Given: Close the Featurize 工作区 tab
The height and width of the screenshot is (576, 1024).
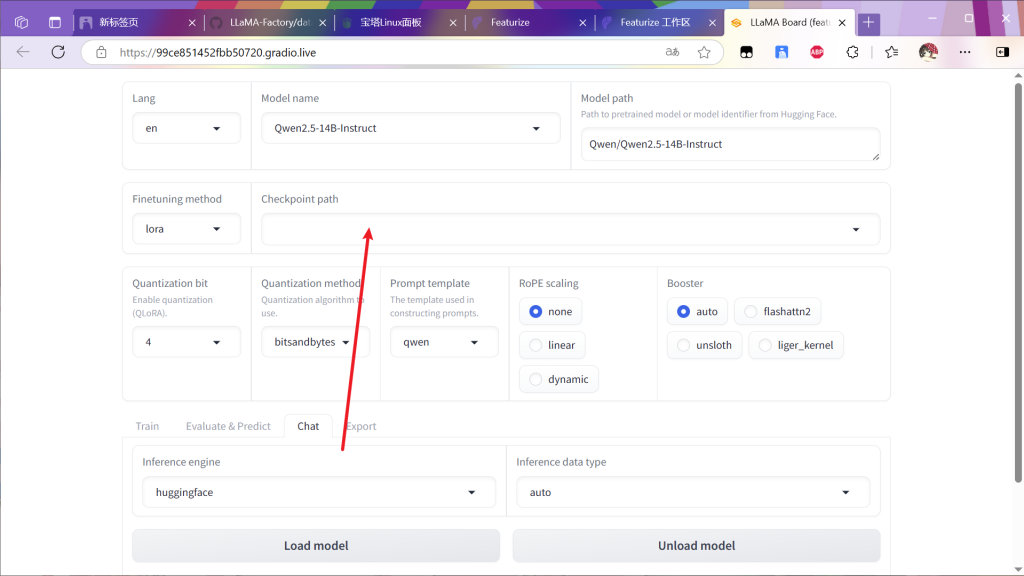Looking at the screenshot, I should tap(712, 23).
